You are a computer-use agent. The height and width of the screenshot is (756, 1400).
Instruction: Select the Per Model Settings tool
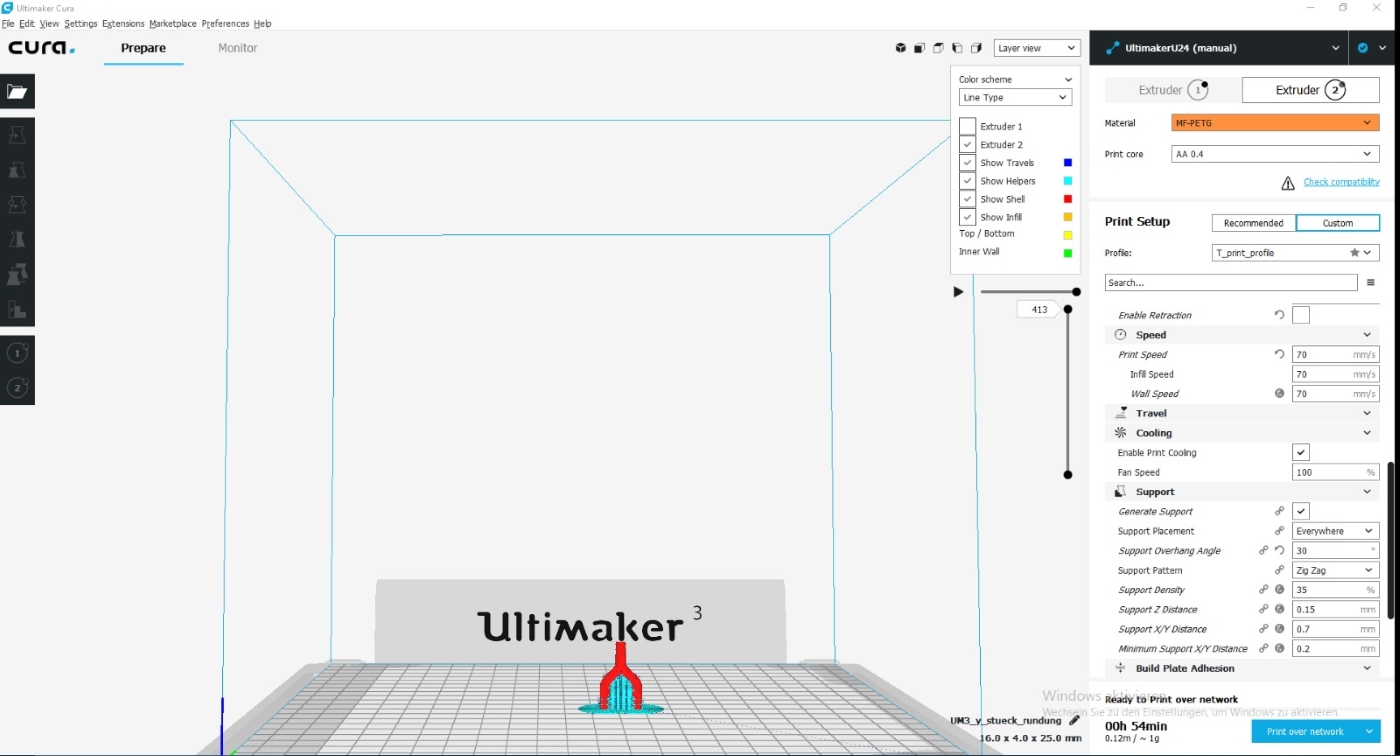(x=17, y=274)
